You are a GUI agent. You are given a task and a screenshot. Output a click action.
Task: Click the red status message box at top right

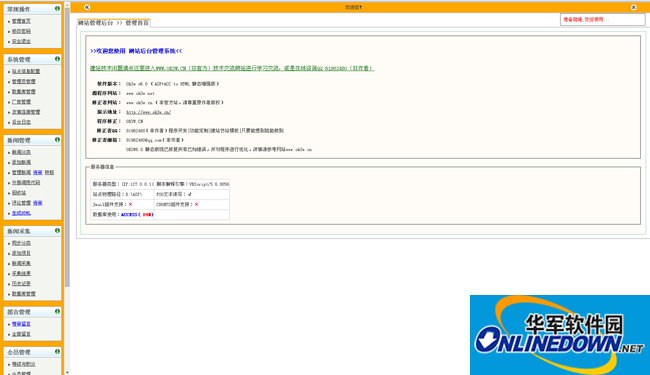[602, 19]
